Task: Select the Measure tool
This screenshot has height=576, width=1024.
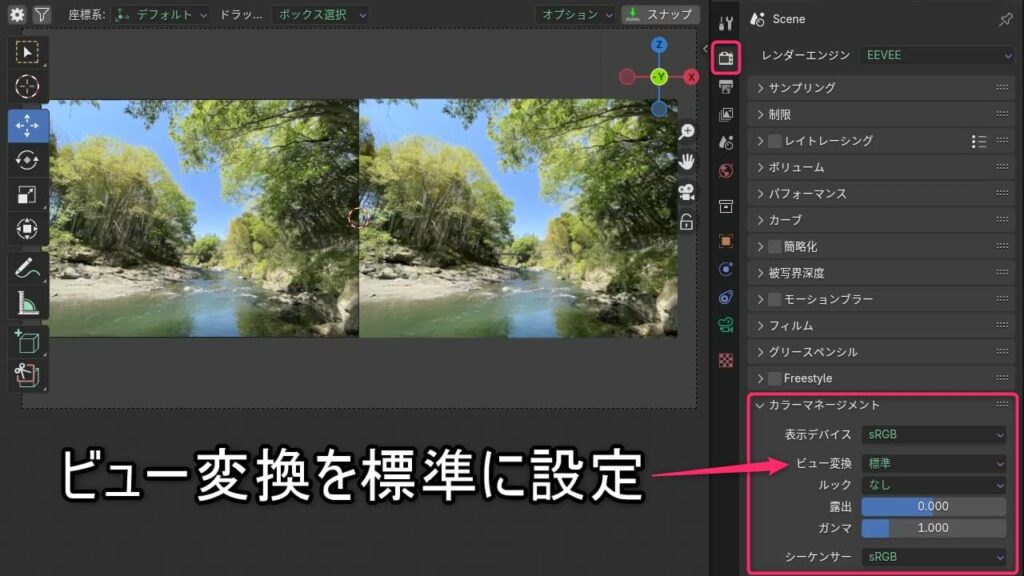Action: (x=27, y=302)
